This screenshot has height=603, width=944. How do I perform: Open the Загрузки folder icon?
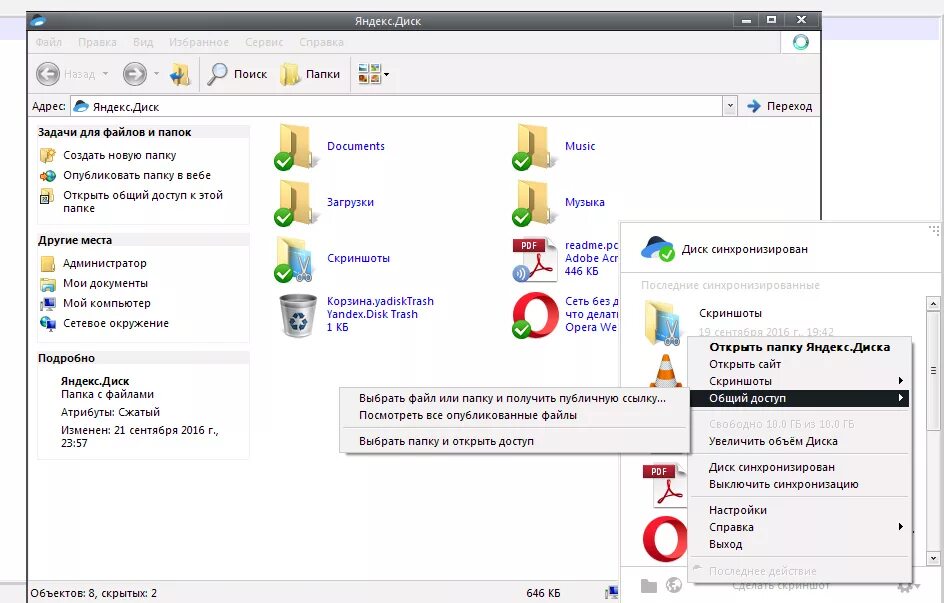295,202
